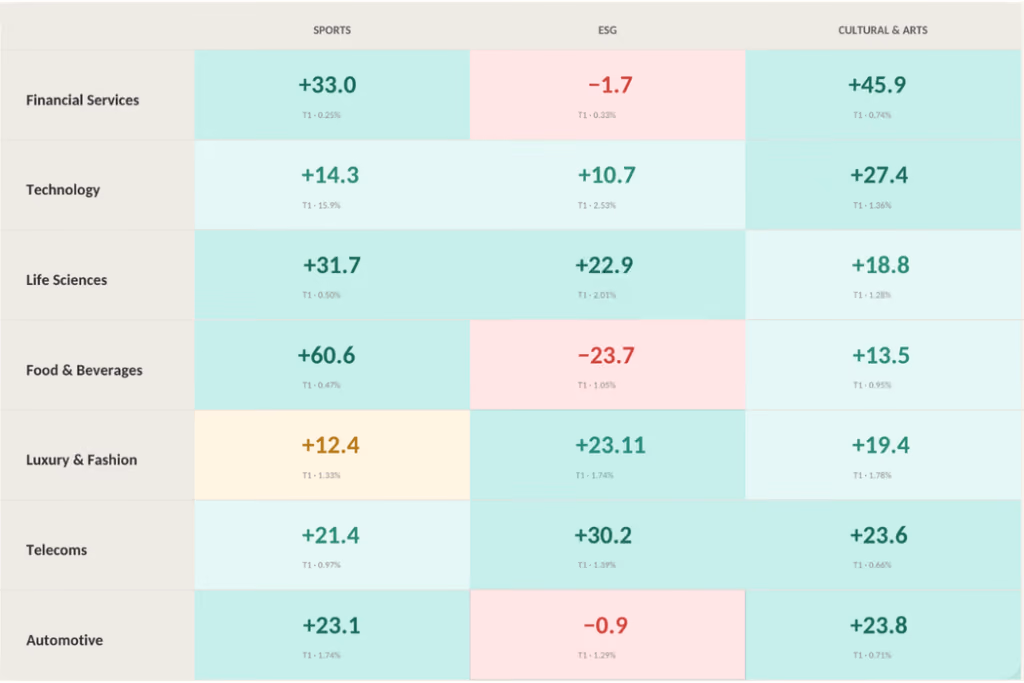Open the +60.6 Food & Beverages Sports cell
The height and width of the screenshot is (683, 1024).
click(332, 365)
